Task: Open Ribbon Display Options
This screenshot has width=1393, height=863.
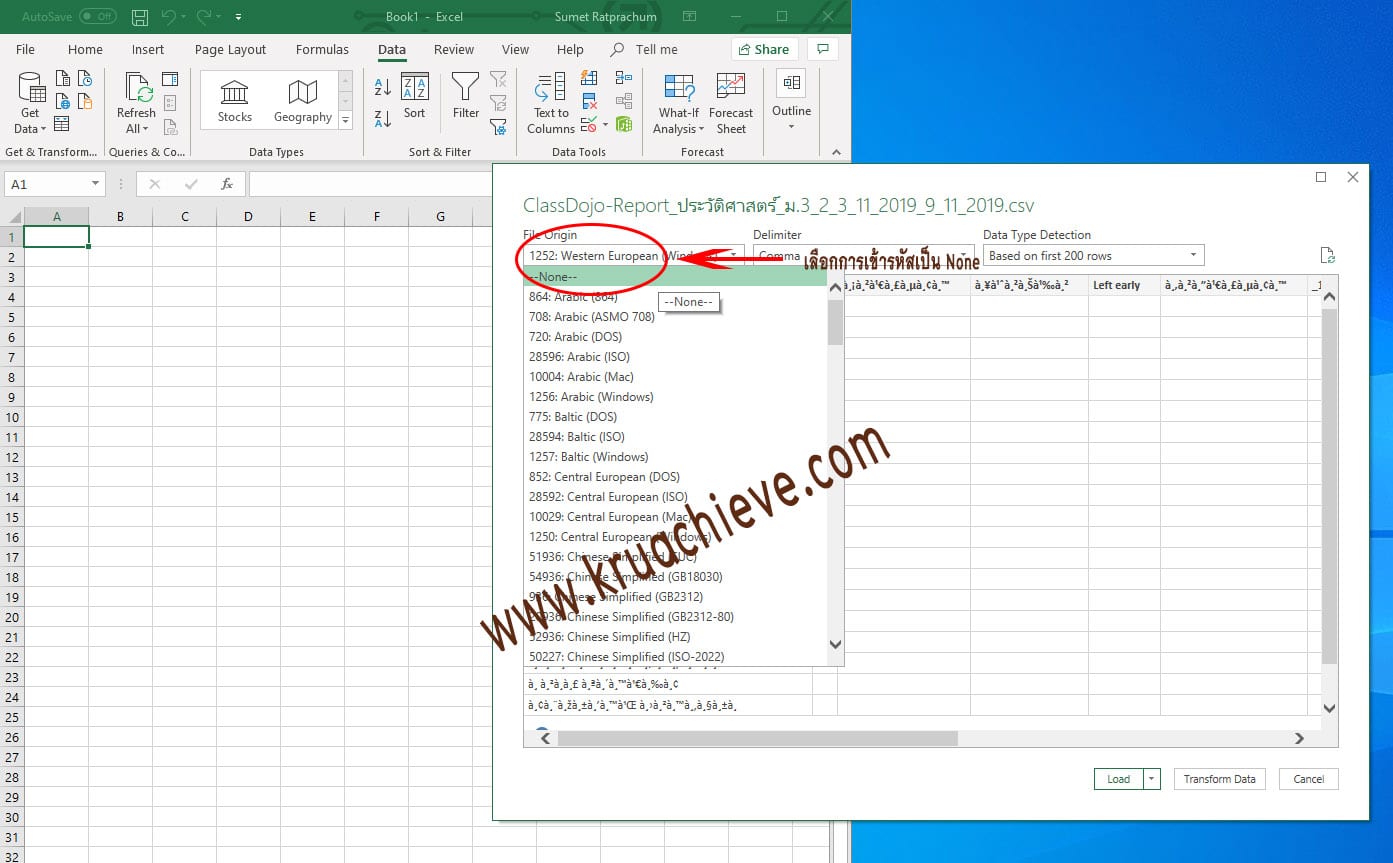Action: click(690, 17)
